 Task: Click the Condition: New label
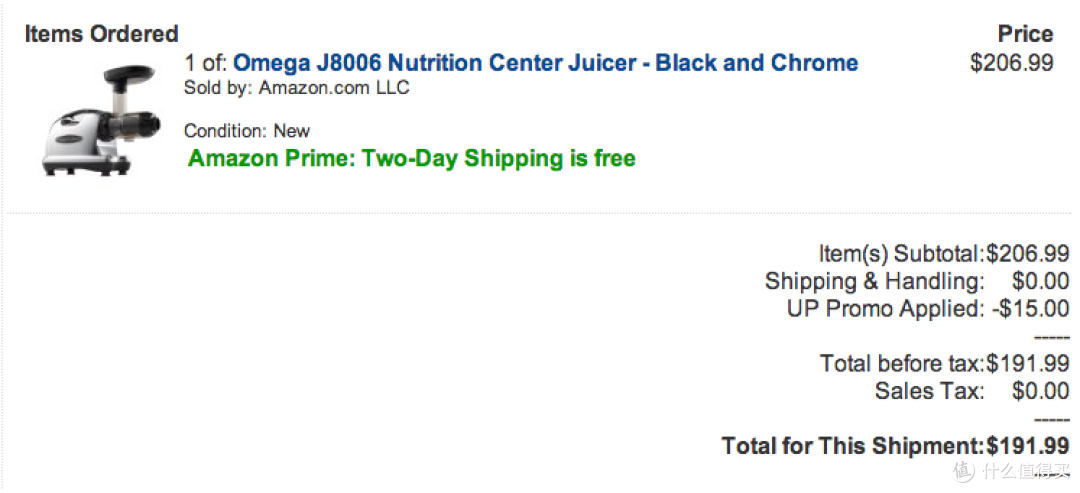[x=247, y=131]
